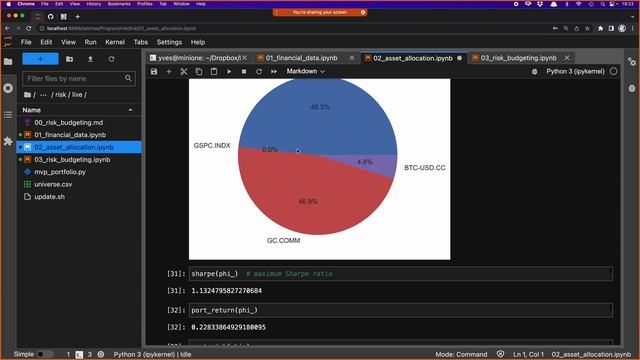Focus the Filter files by name field
The width and height of the screenshot is (640, 360).
[x=79, y=78]
